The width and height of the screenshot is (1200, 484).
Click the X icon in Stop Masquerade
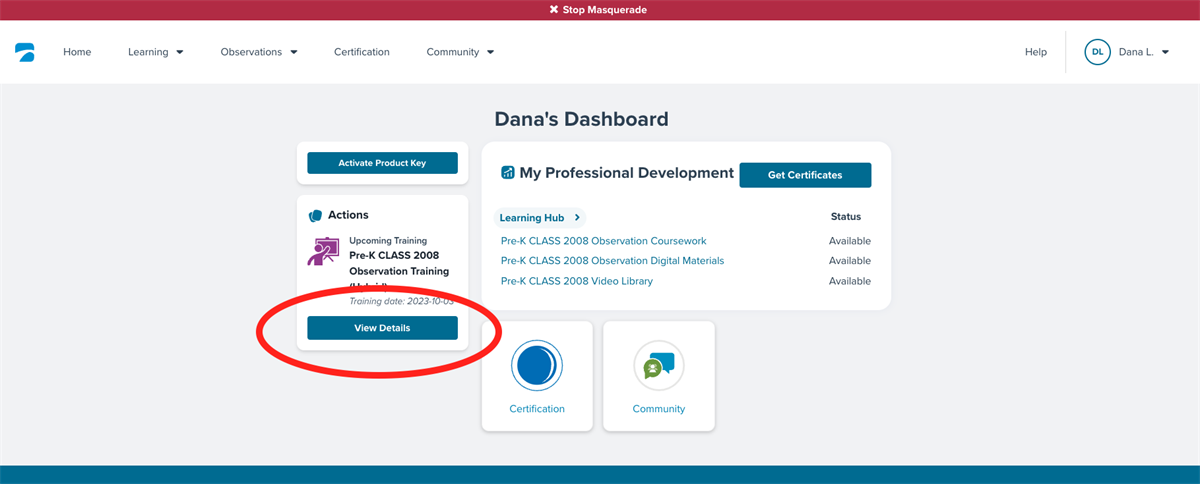tap(554, 10)
